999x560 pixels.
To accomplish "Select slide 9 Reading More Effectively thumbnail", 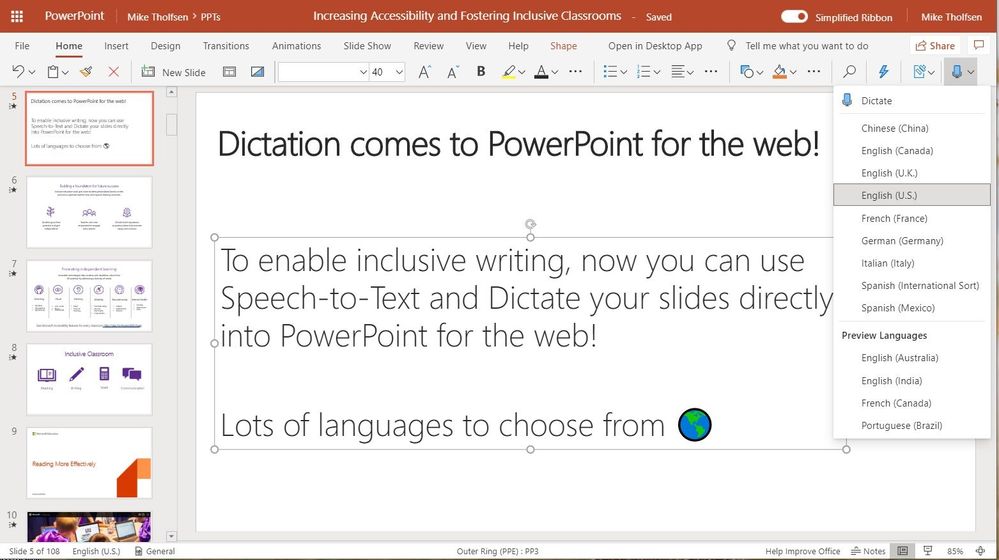I will (89, 463).
